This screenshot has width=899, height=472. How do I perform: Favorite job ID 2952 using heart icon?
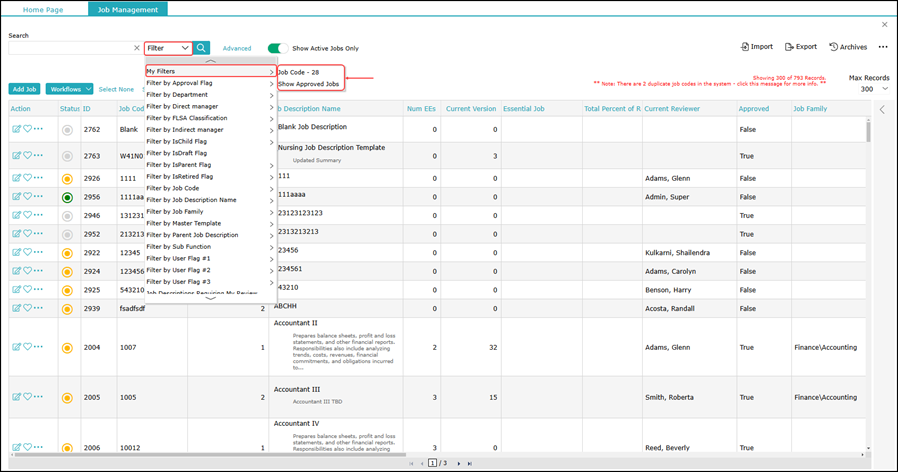(27, 233)
